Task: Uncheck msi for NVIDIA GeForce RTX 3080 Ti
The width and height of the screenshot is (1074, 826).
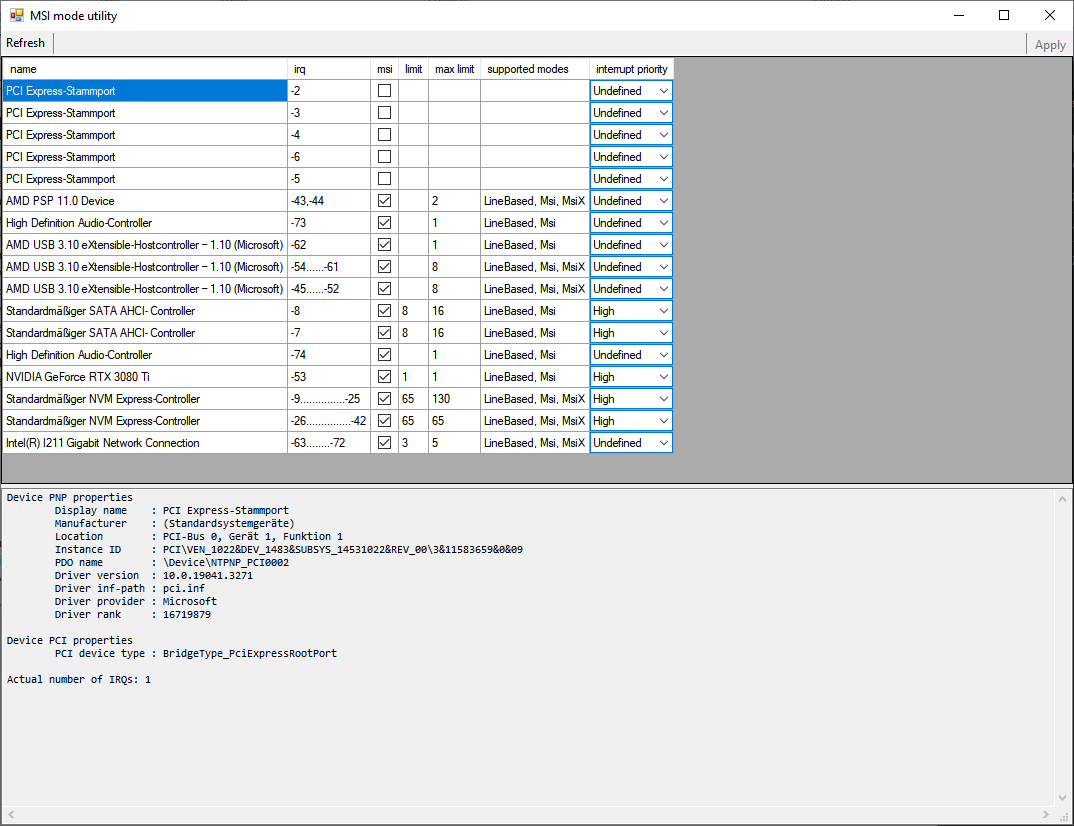Action: pos(385,377)
